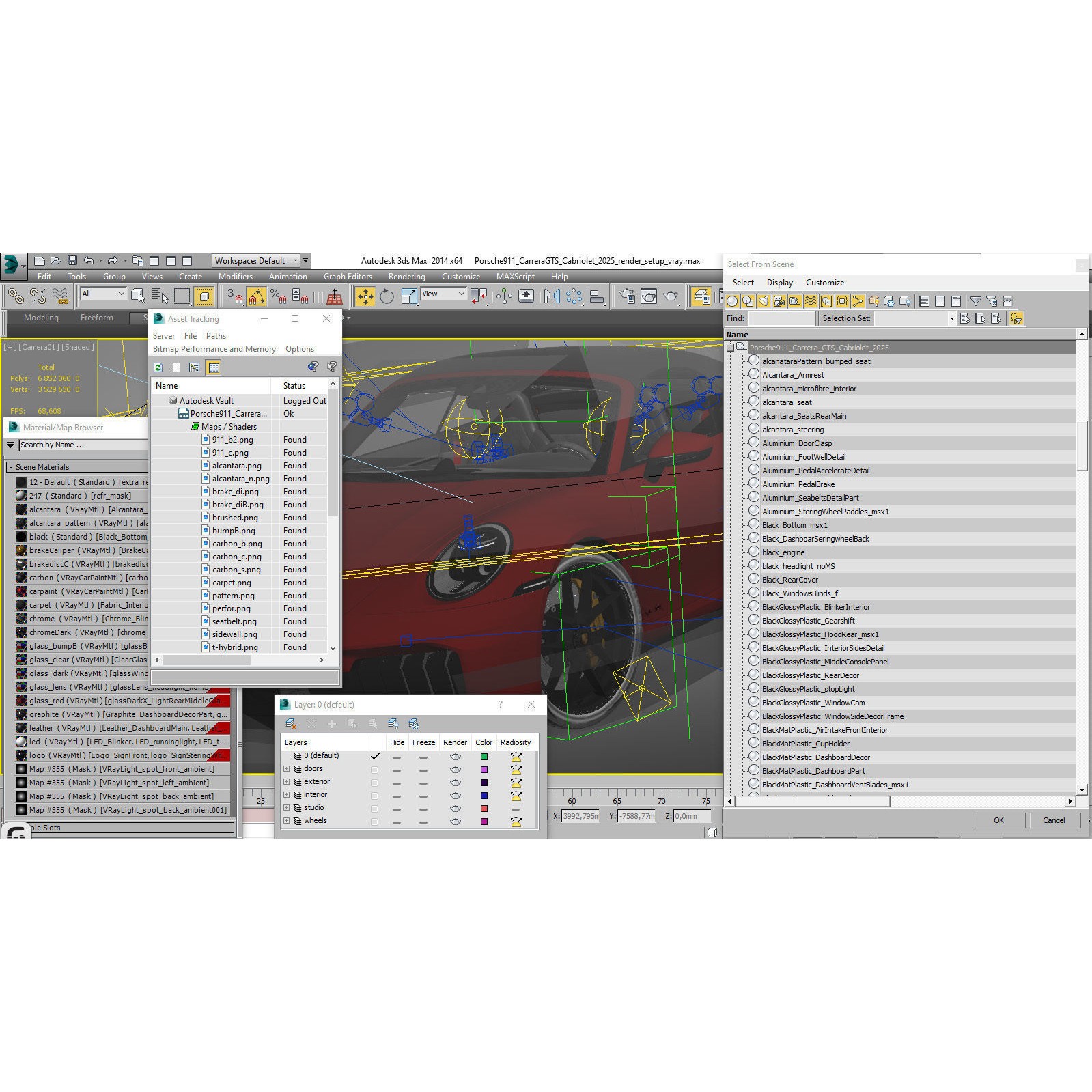Tick the studio layer current checkbox
1092x1092 pixels.
[374, 809]
